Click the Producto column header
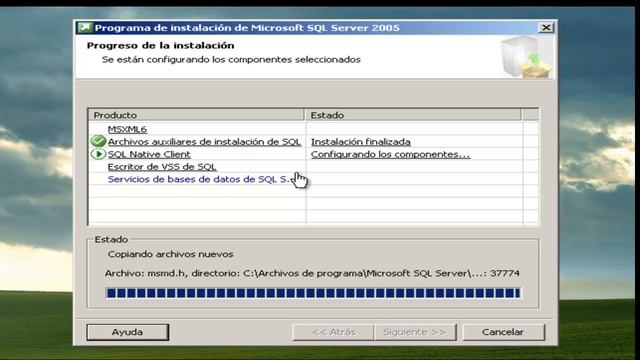Image resolution: width=640 pixels, height=360 pixels. tap(196, 115)
